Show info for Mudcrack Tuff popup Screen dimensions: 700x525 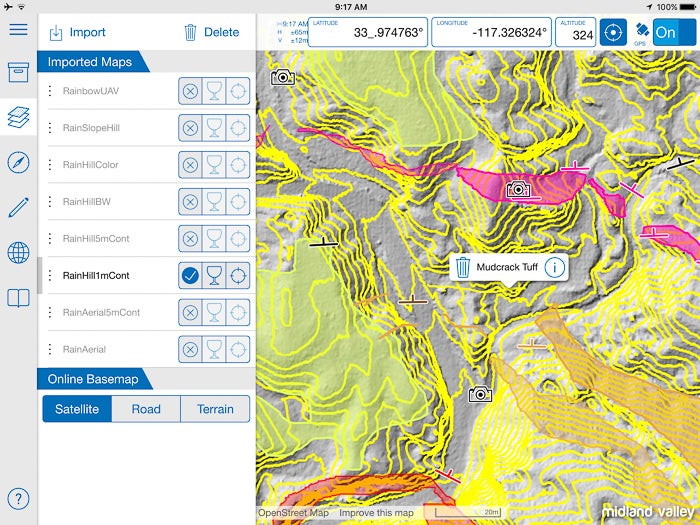point(555,267)
